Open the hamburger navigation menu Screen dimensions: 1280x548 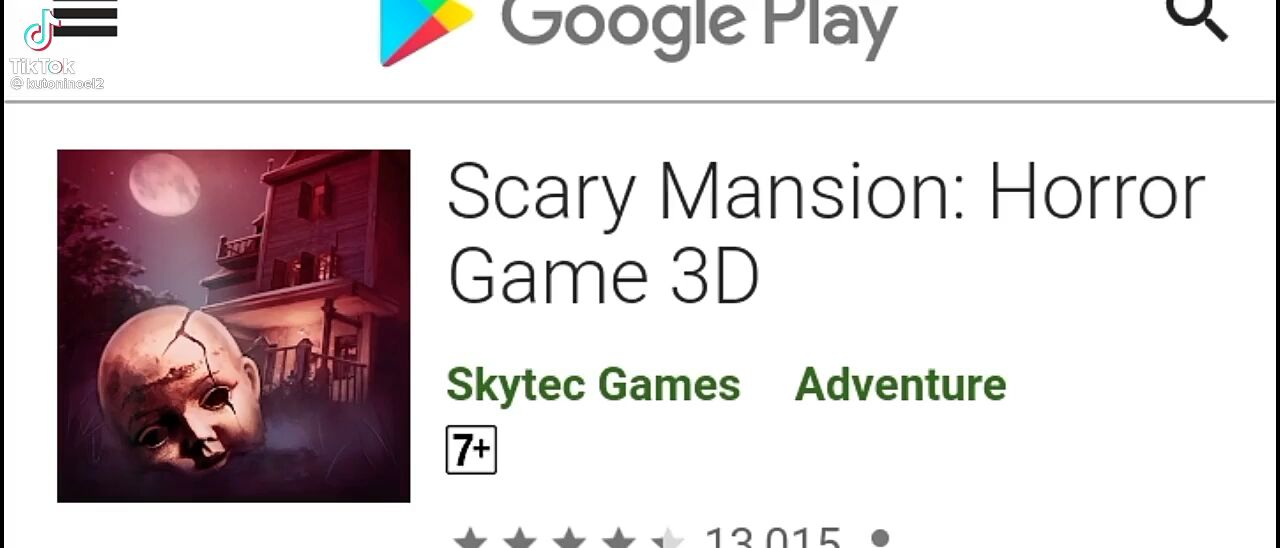(x=85, y=18)
